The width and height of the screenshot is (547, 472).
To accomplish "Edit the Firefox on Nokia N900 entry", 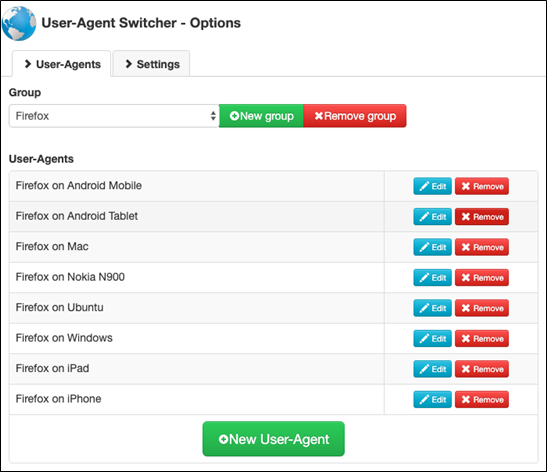I will [433, 278].
